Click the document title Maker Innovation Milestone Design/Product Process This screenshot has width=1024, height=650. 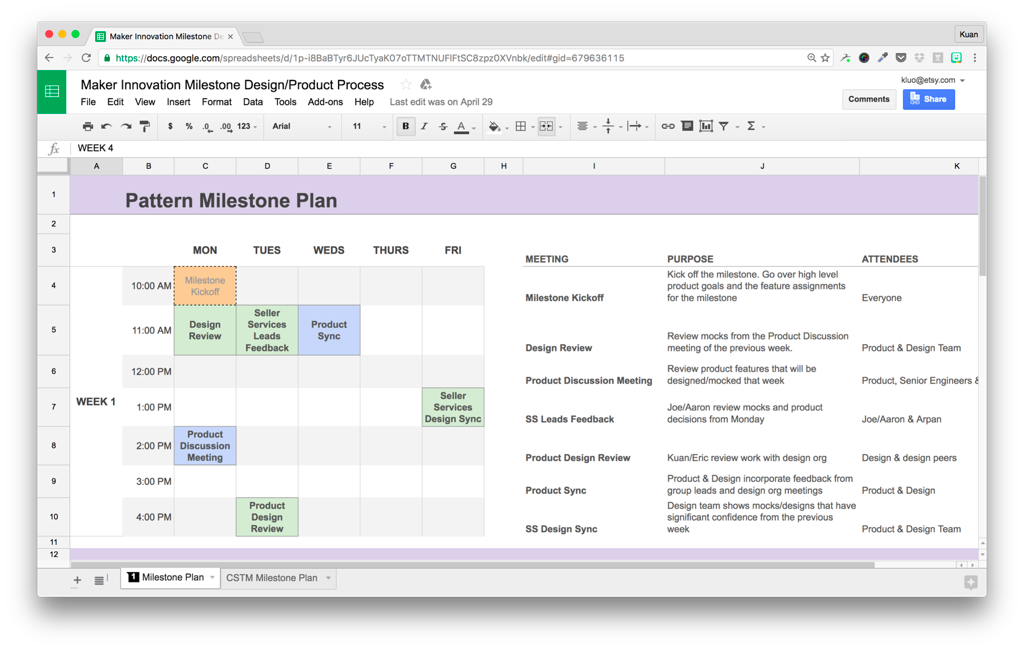(x=232, y=85)
